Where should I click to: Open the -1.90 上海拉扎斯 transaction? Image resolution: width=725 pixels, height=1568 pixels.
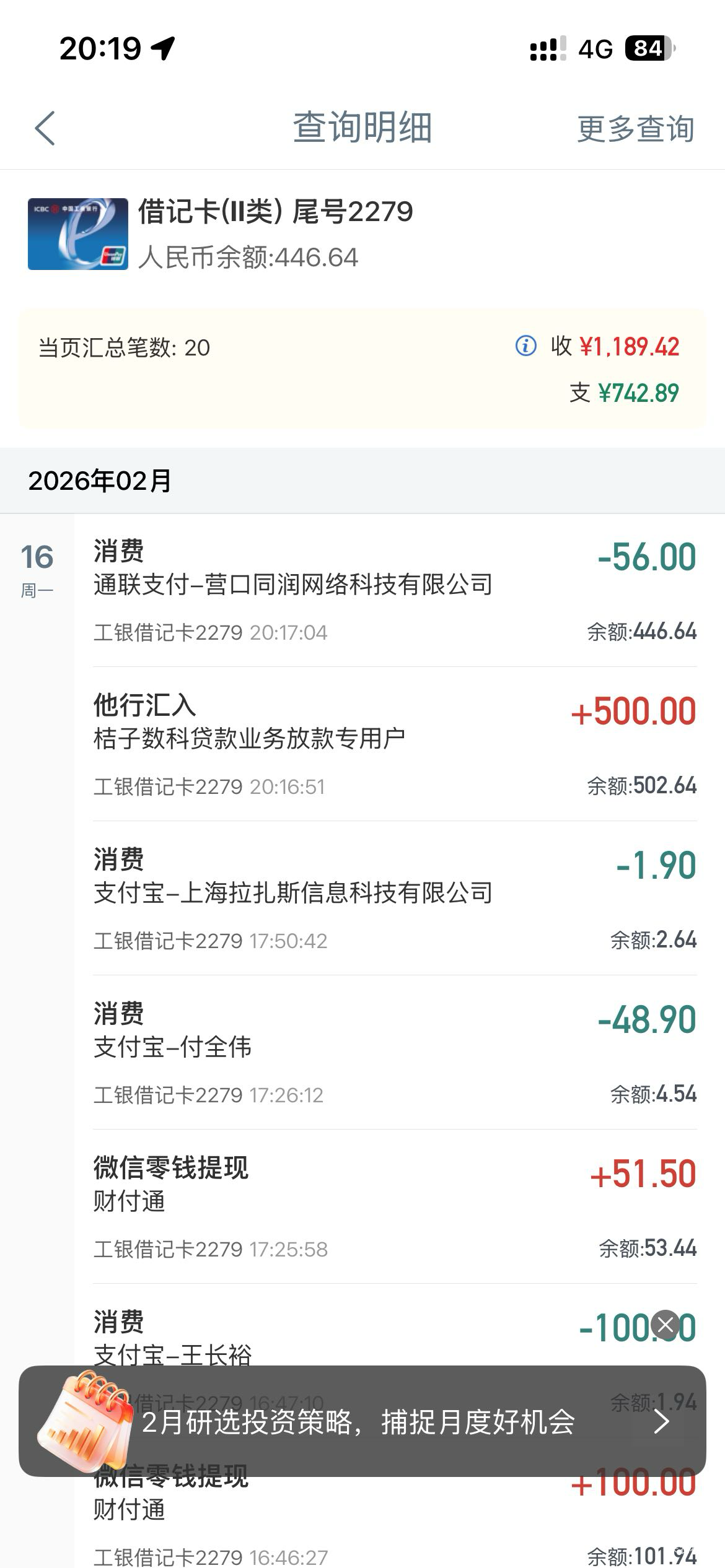pos(395,899)
